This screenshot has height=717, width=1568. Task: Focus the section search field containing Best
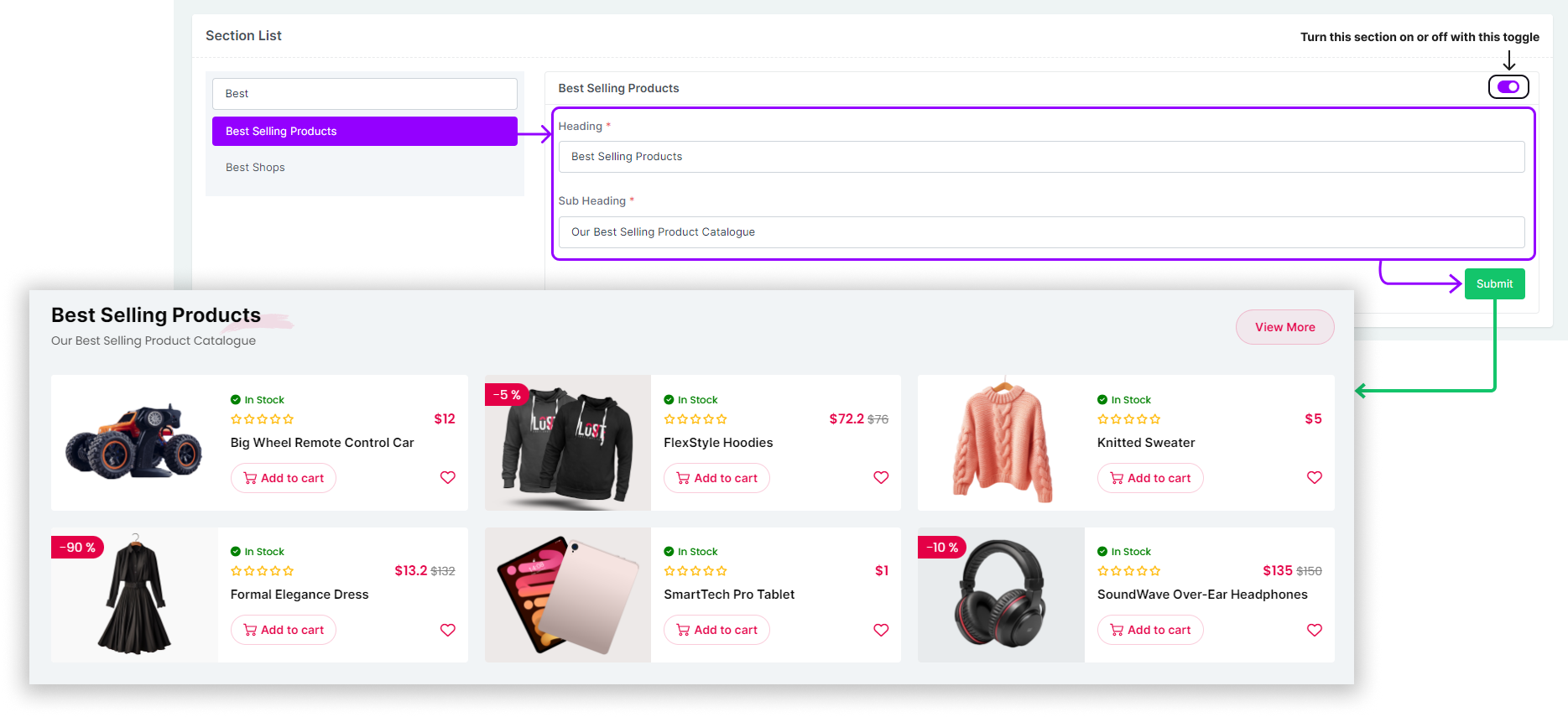pyautogui.click(x=365, y=94)
